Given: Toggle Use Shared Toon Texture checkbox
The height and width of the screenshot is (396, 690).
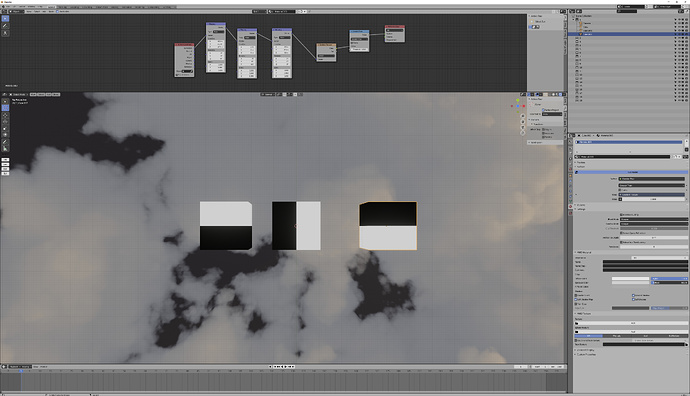Looking at the screenshot, I should click(576, 341).
